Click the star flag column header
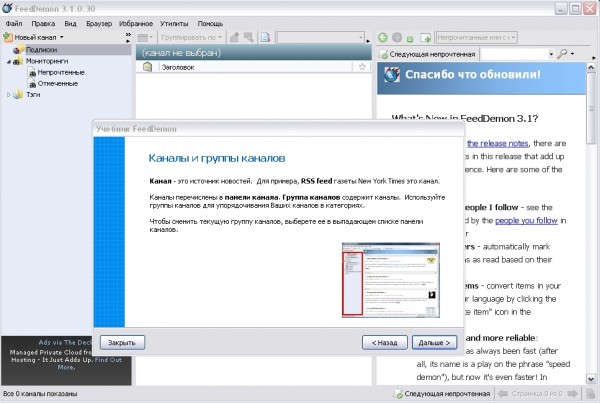 (362, 67)
